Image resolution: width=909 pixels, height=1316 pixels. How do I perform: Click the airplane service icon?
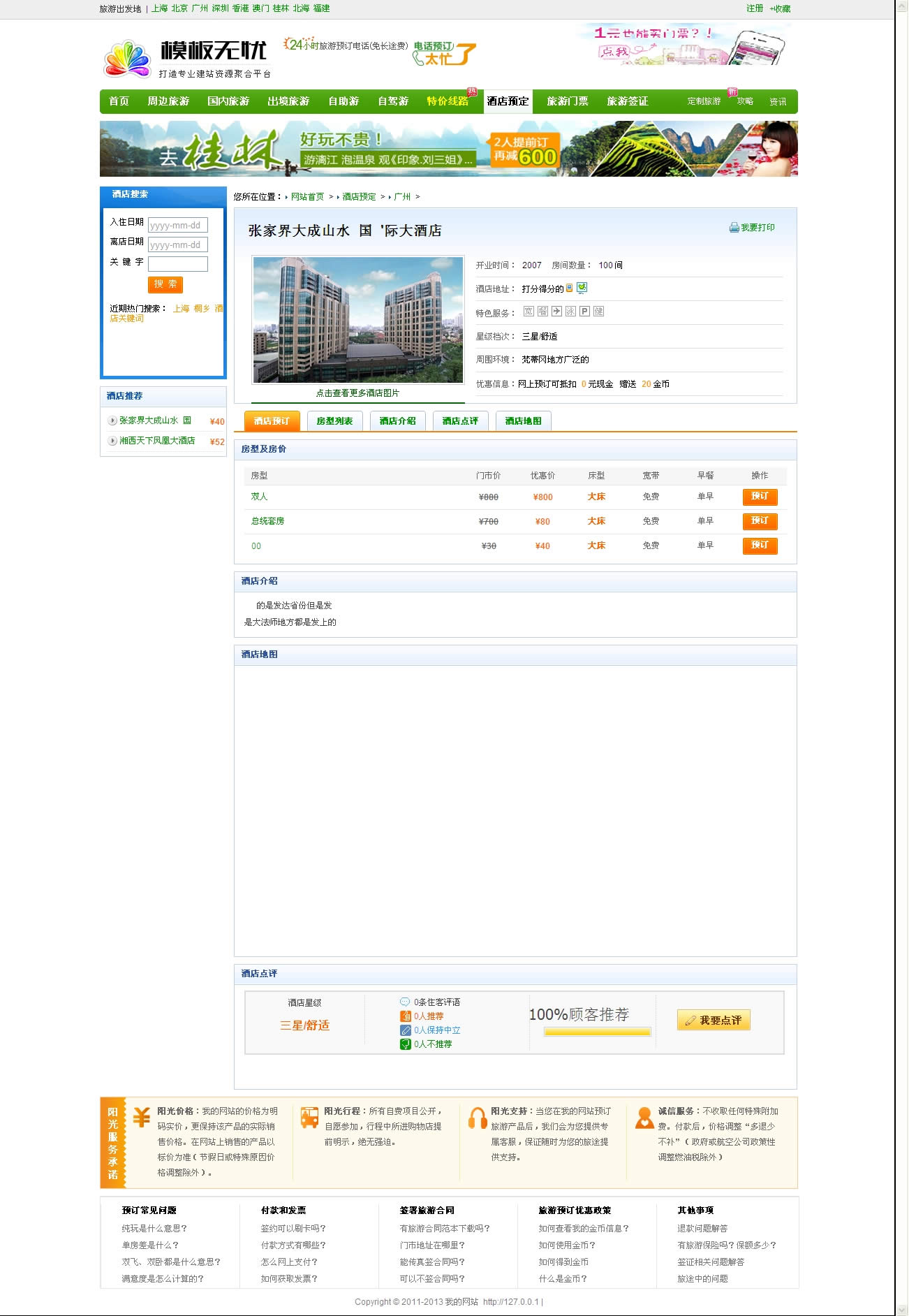(556, 312)
